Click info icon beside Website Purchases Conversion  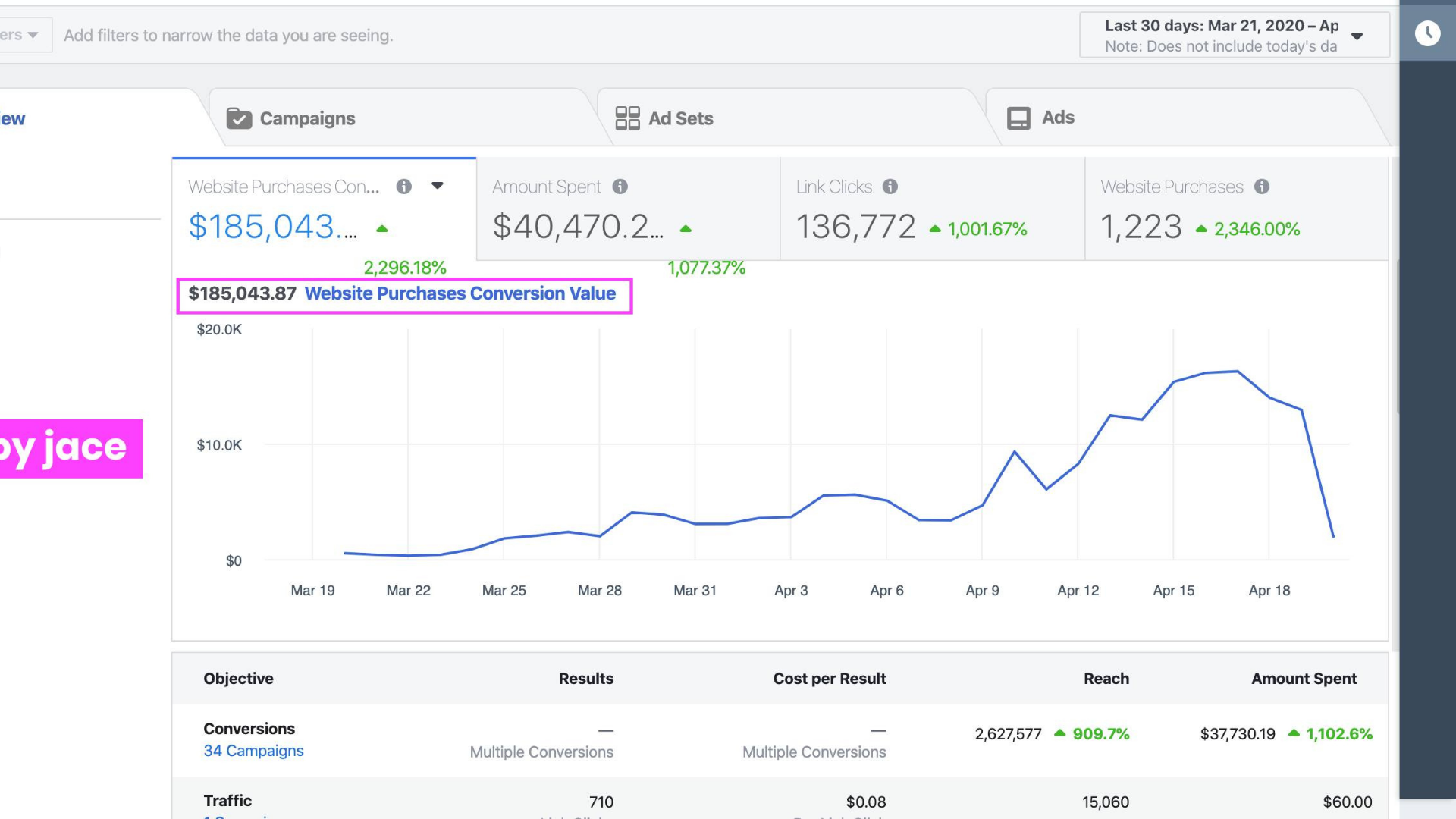pyautogui.click(x=404, y=187)
